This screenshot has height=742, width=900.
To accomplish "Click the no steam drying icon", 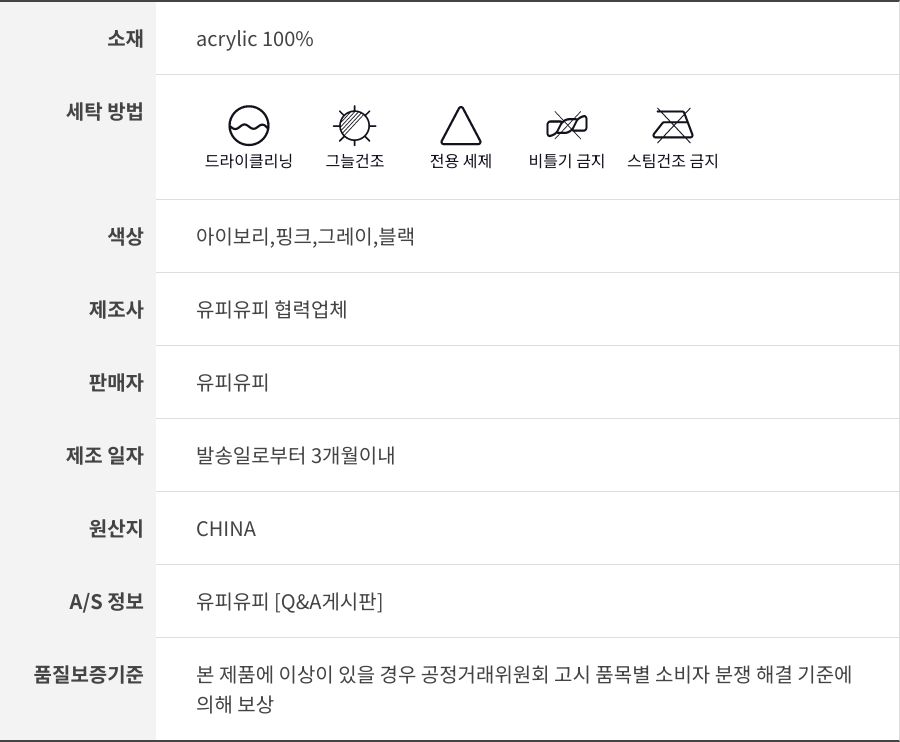I will (x=673, y=126).
